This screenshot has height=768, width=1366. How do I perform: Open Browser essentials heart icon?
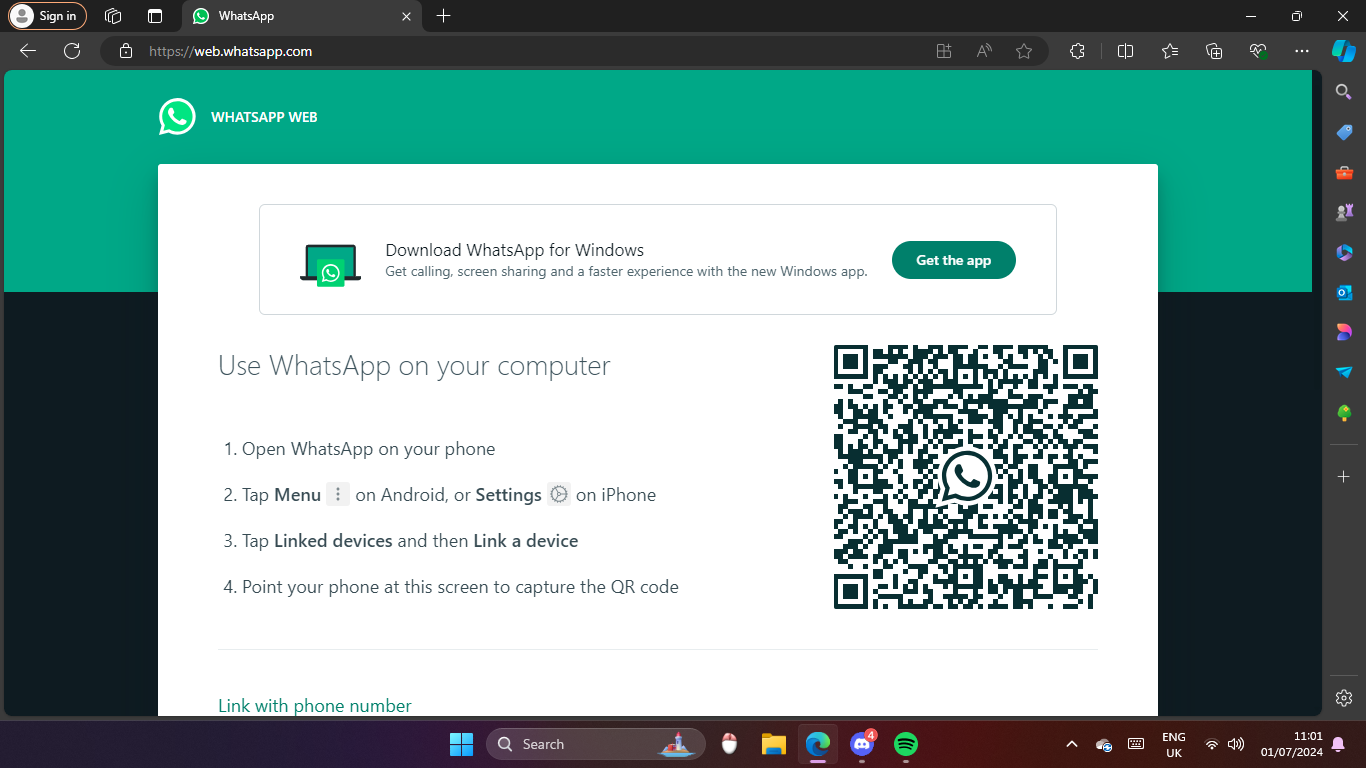[1258, 51]
